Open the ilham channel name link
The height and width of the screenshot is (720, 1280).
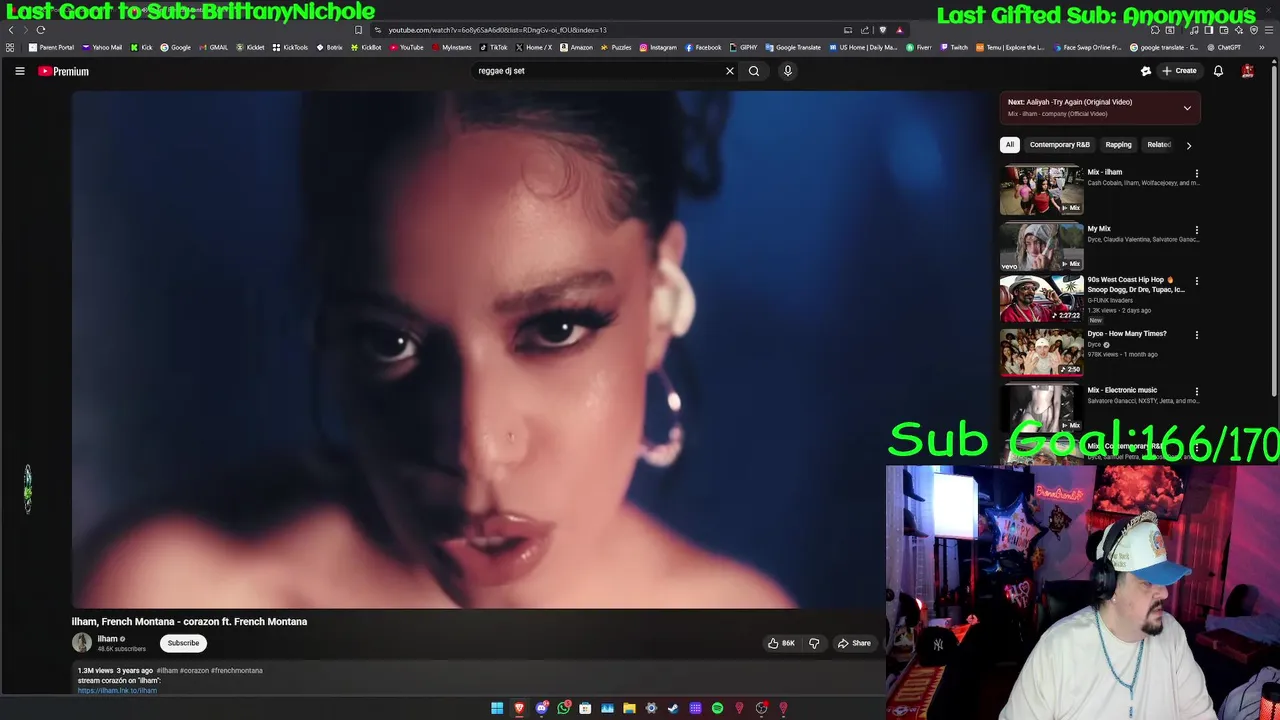point(107,639)
